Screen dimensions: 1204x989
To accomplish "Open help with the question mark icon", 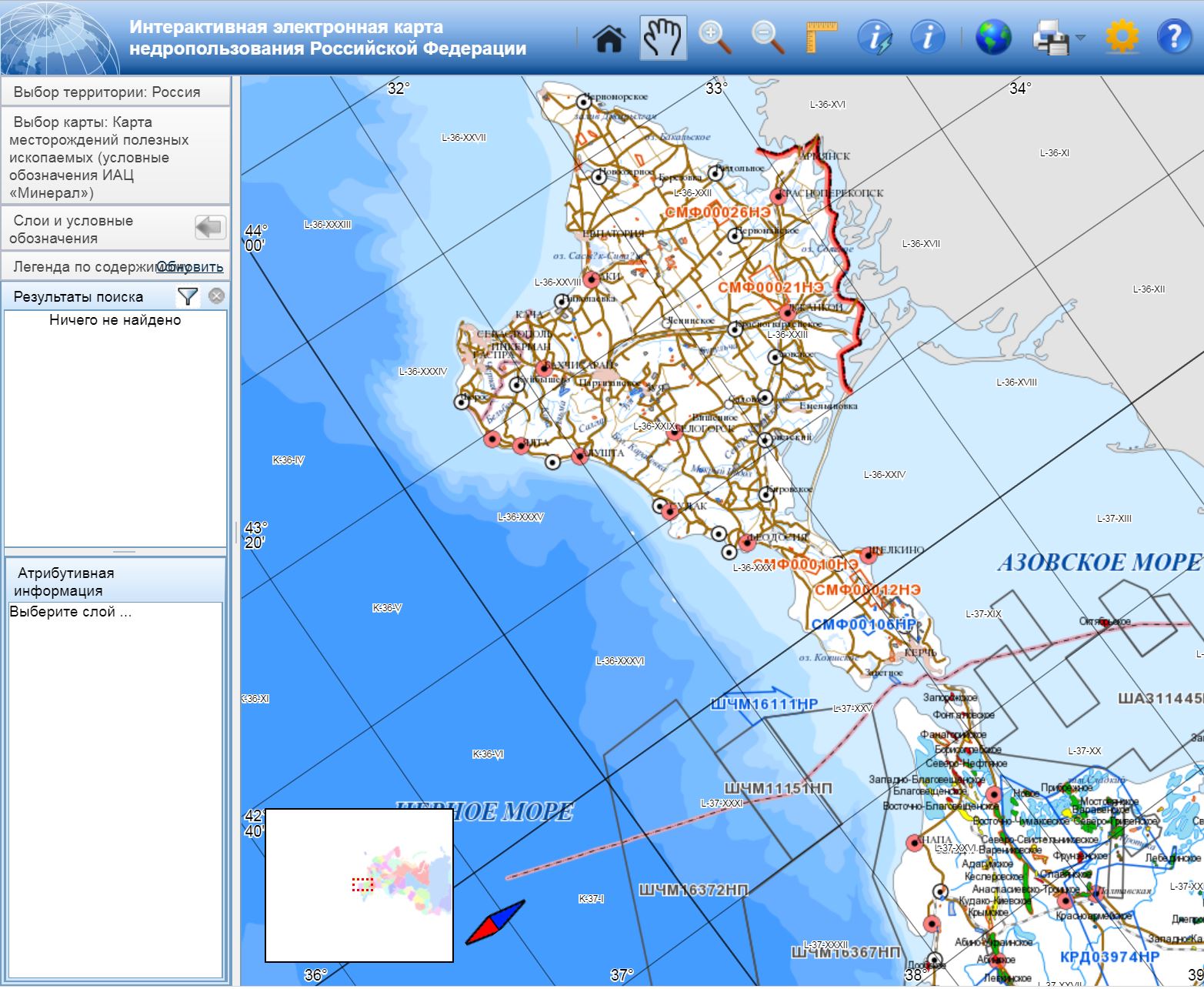I will coord(1174,38).
